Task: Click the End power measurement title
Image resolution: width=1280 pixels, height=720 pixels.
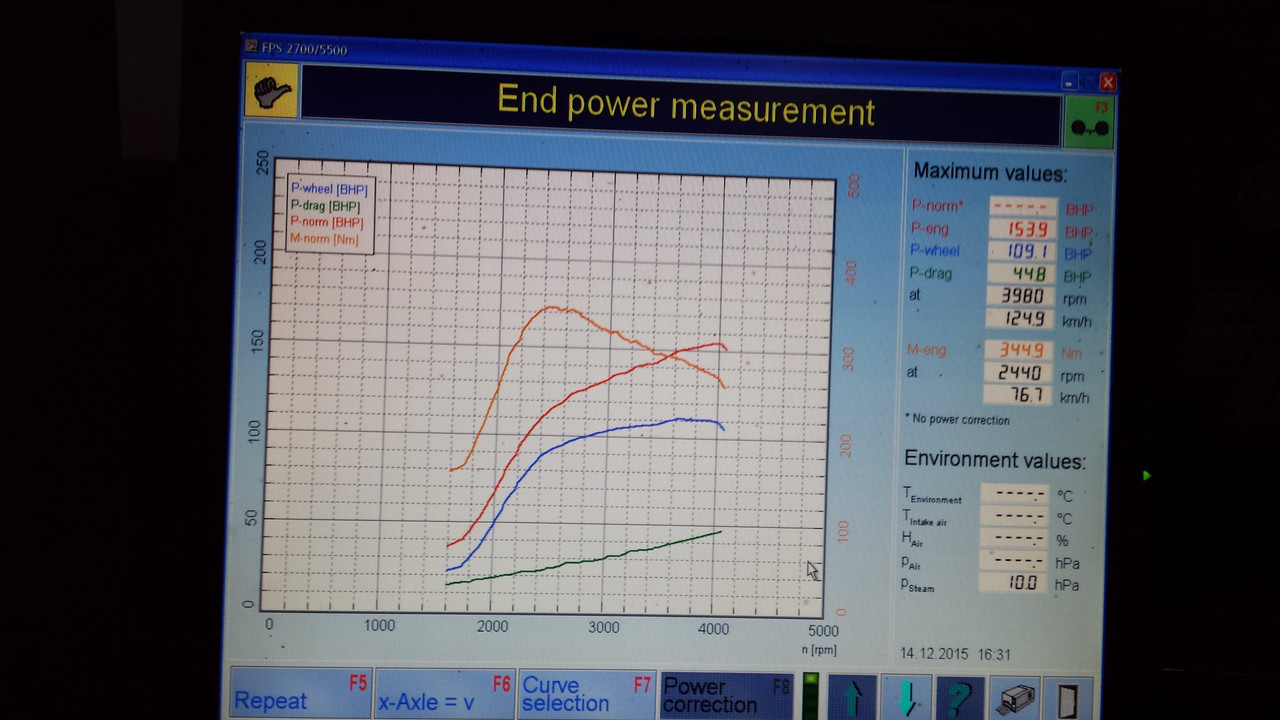Action: point(685,105)
